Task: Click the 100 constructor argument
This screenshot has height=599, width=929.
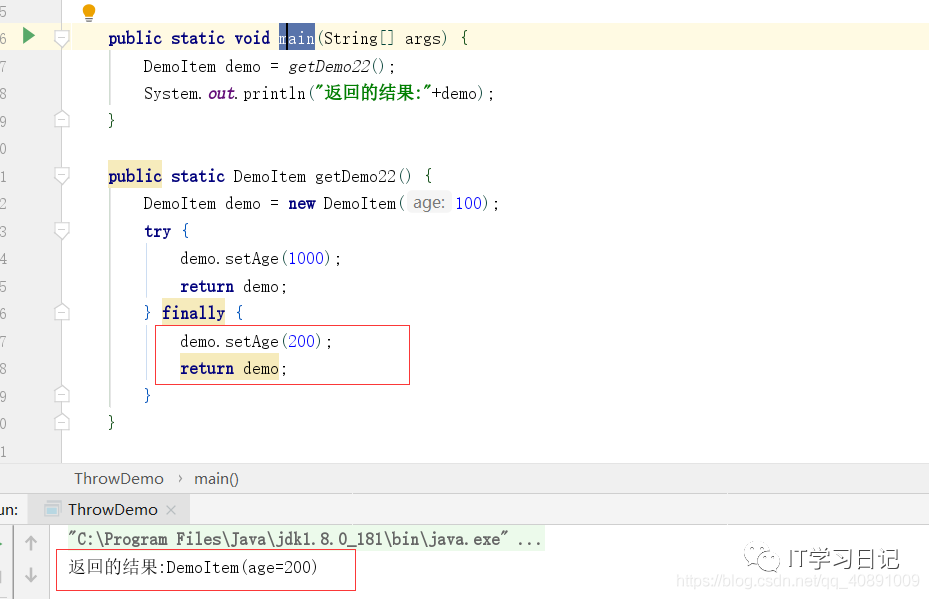Action: coord(469,203)
